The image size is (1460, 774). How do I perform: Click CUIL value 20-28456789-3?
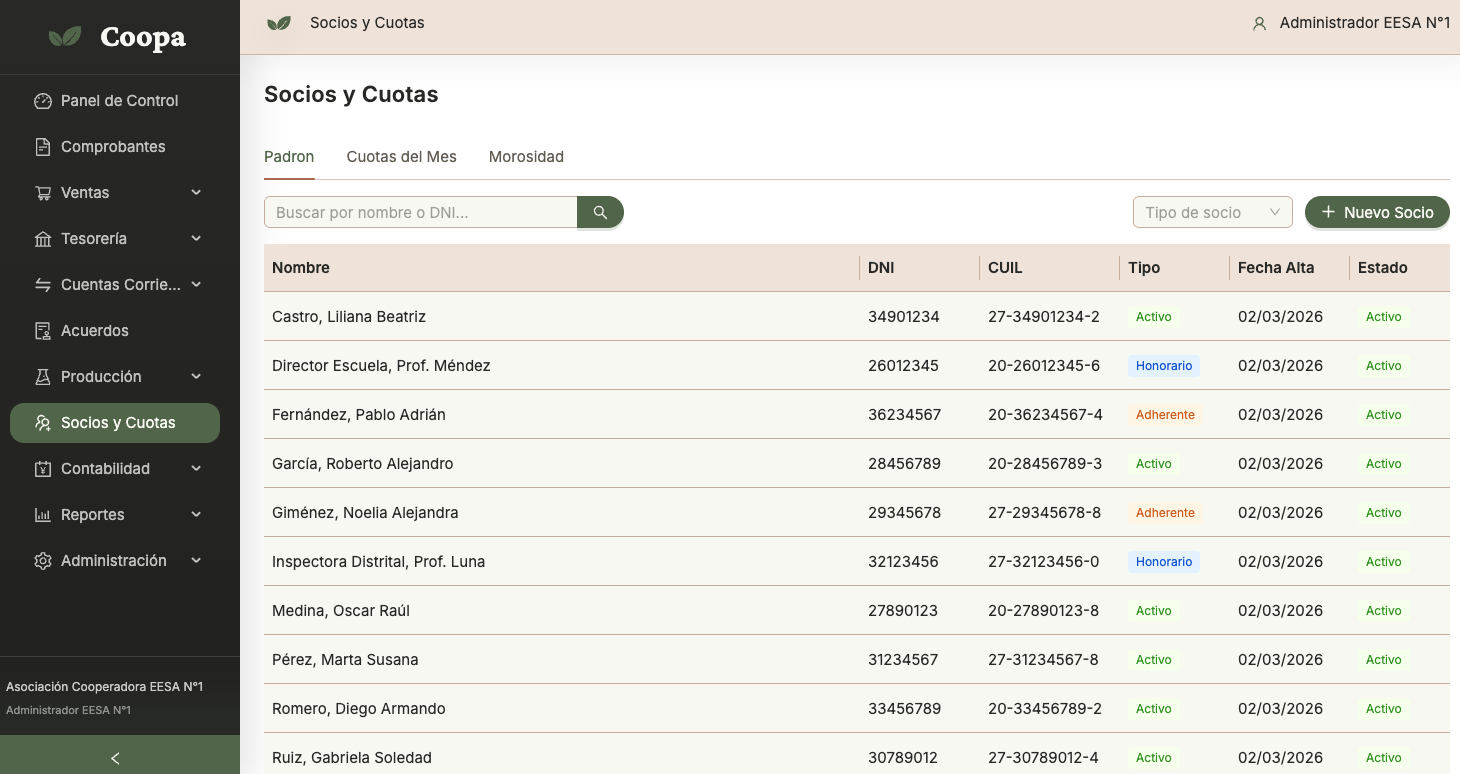coord(1045,464)
